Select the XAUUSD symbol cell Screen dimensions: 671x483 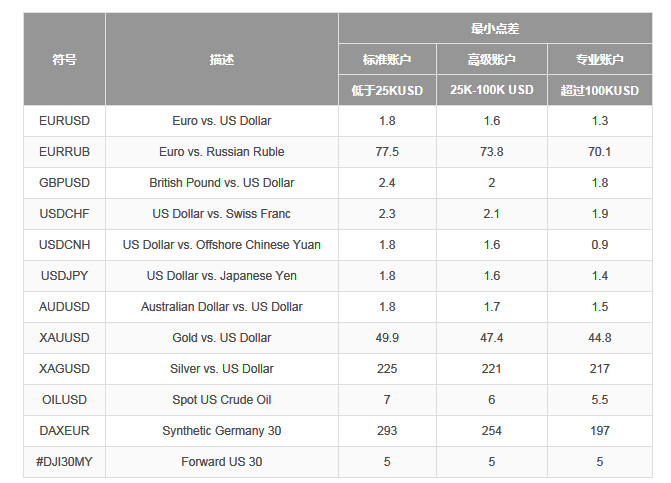tap(64, 338)
